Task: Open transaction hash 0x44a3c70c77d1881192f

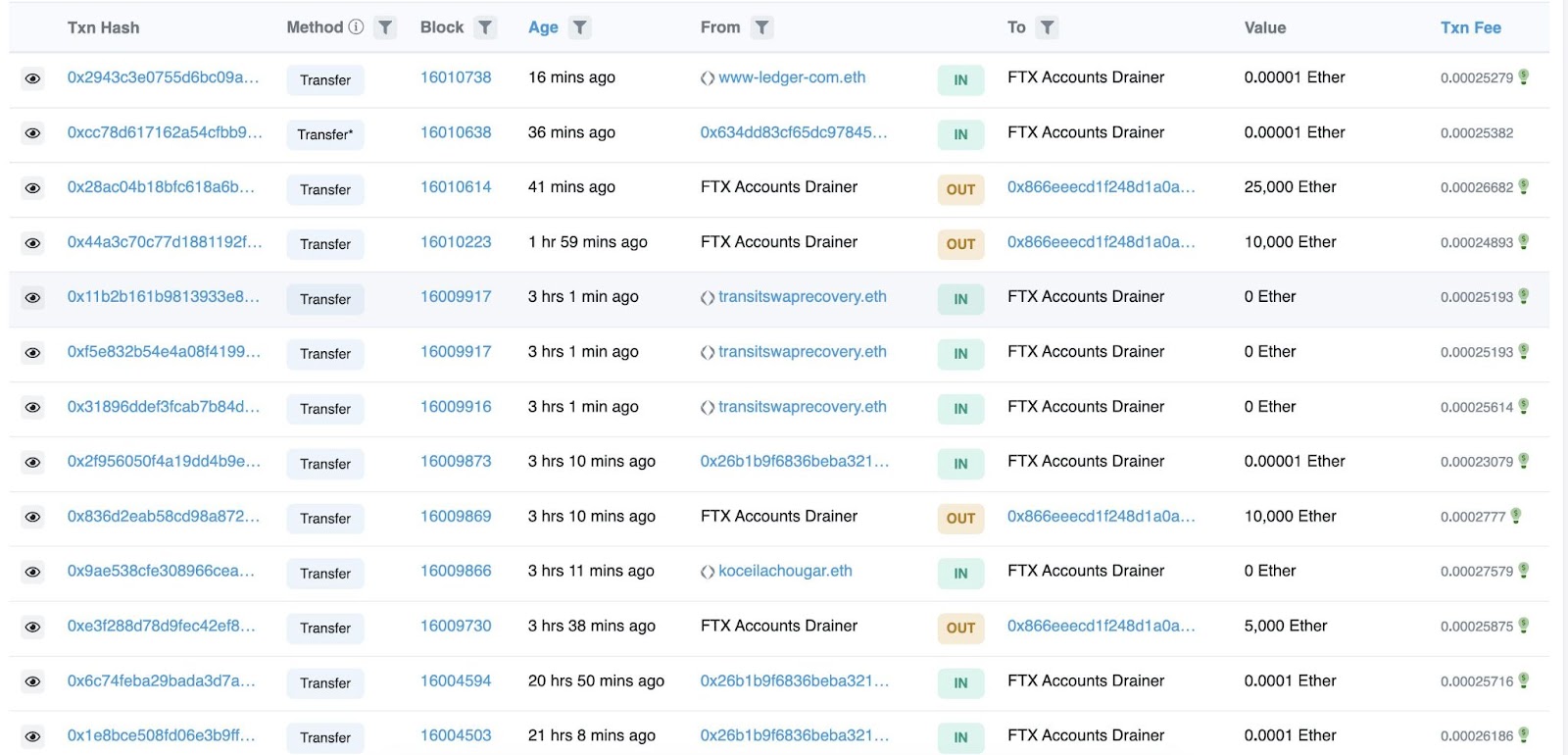Action: [165, 242]
